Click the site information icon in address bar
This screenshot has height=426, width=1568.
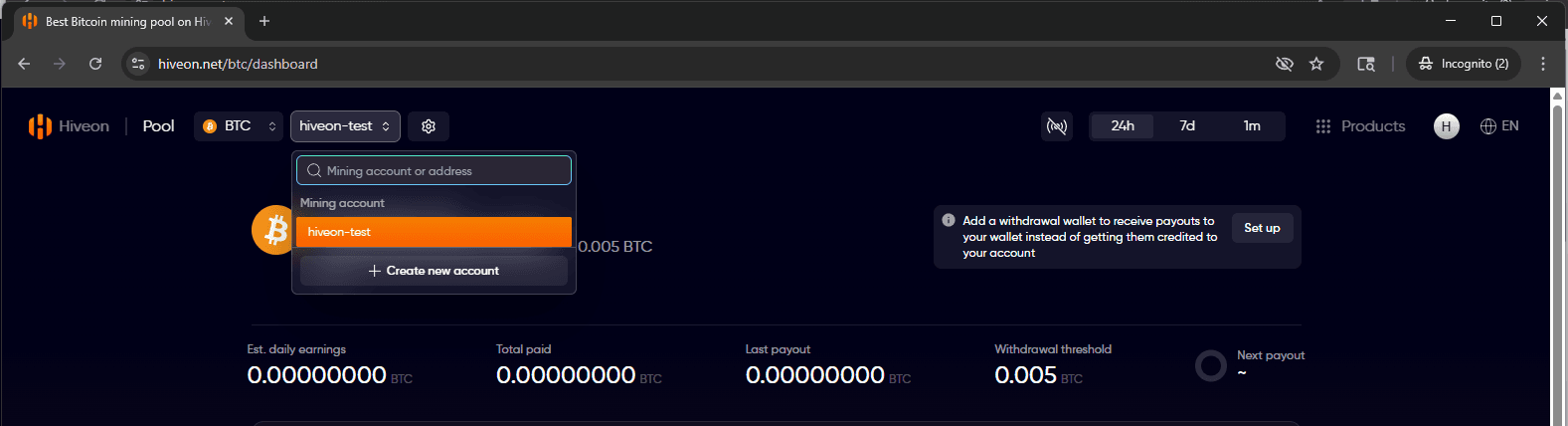139,64
